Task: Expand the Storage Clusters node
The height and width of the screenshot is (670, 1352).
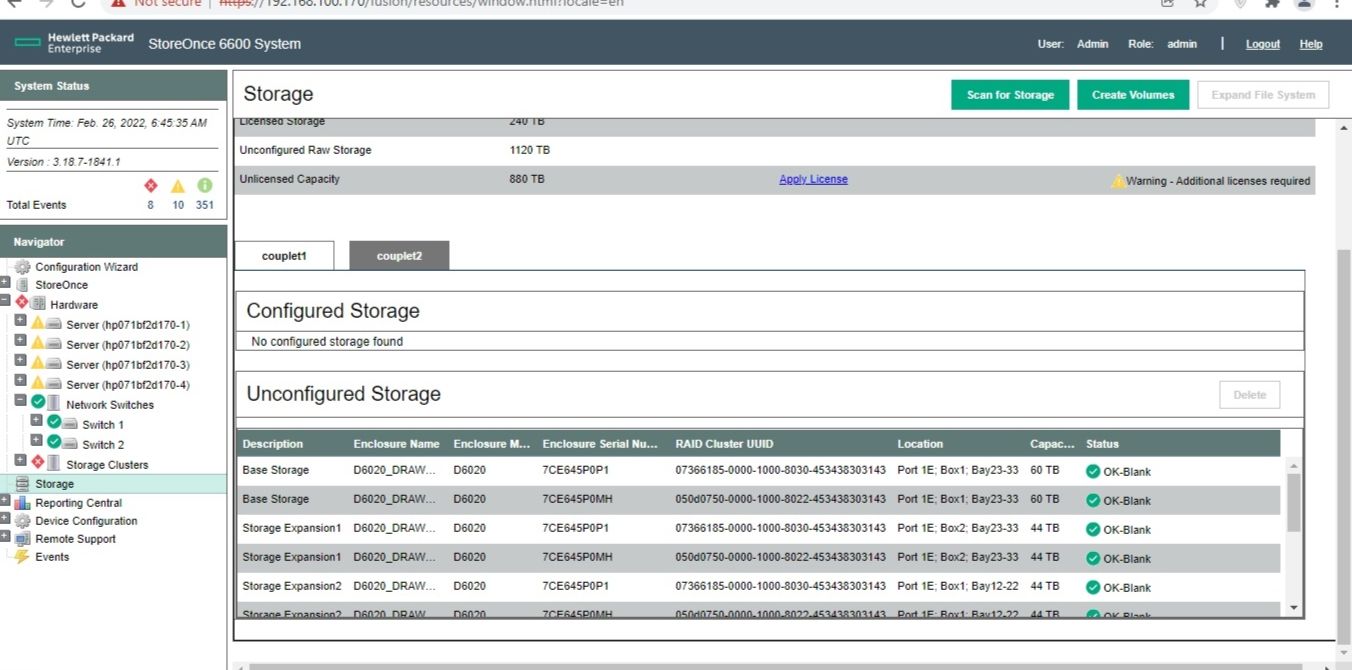Action: click(21, 460)
